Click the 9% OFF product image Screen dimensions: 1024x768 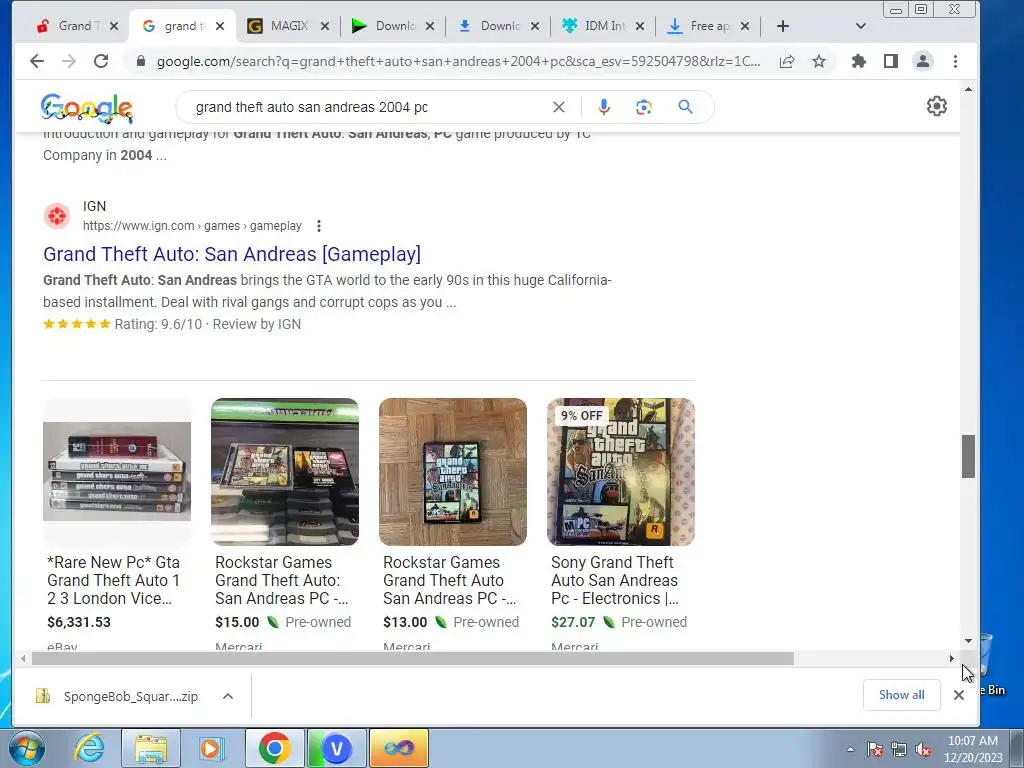[x=620, y=472]
